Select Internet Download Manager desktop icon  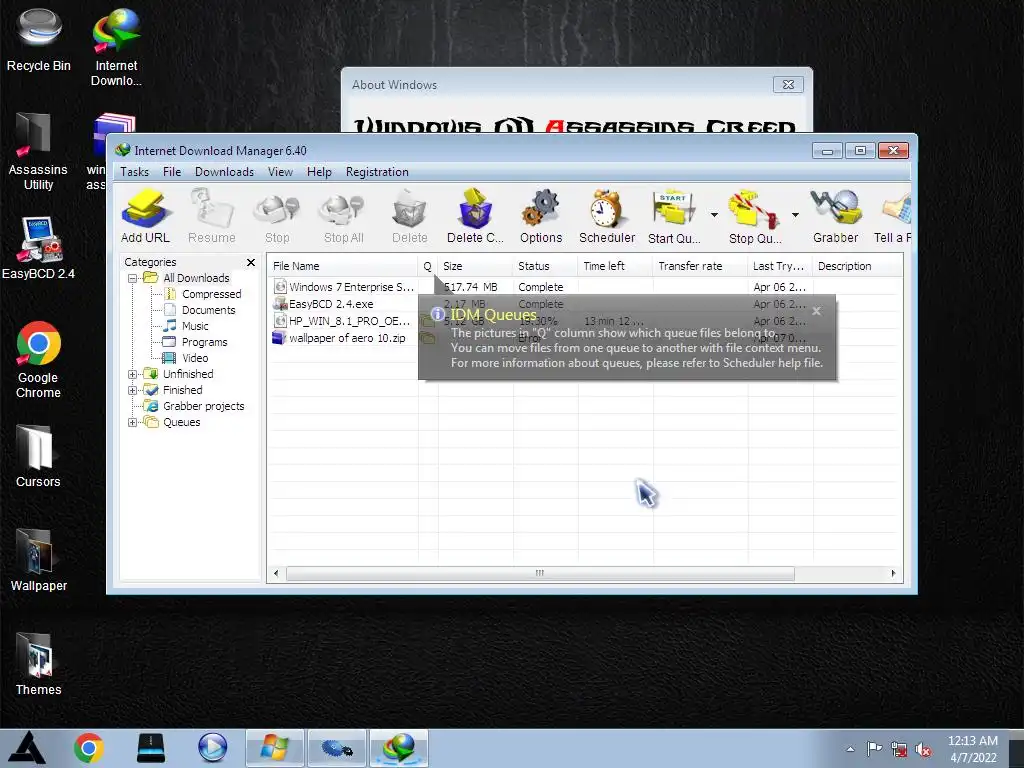pos(116,47)
